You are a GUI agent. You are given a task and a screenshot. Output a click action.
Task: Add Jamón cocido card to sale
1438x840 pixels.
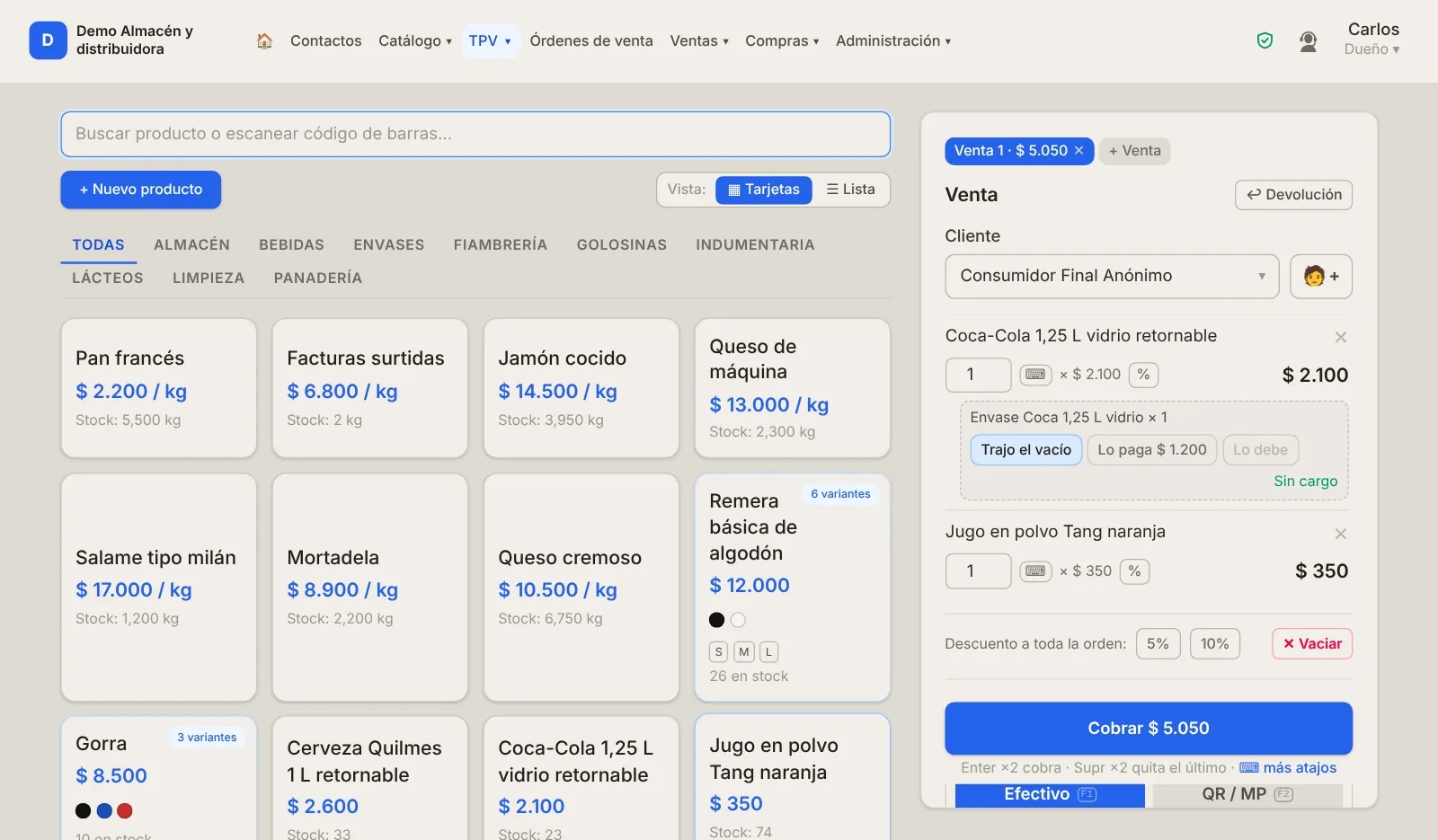tap(581, 388)
